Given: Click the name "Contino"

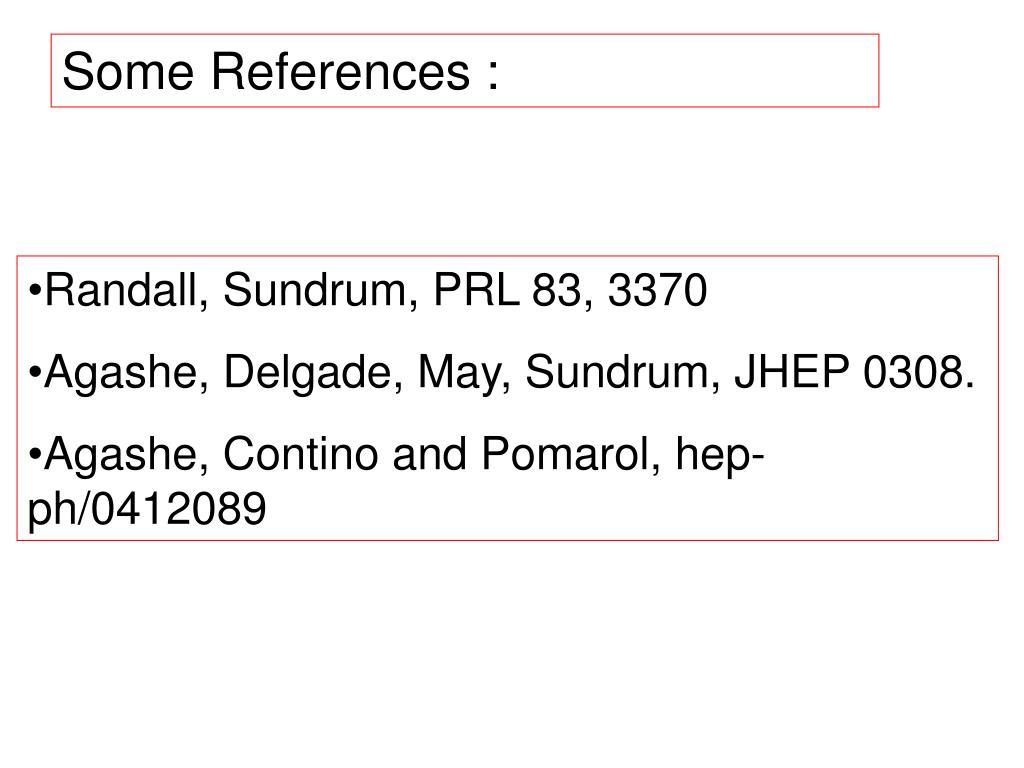Looking at the screenshot, I should pos(300,454).
